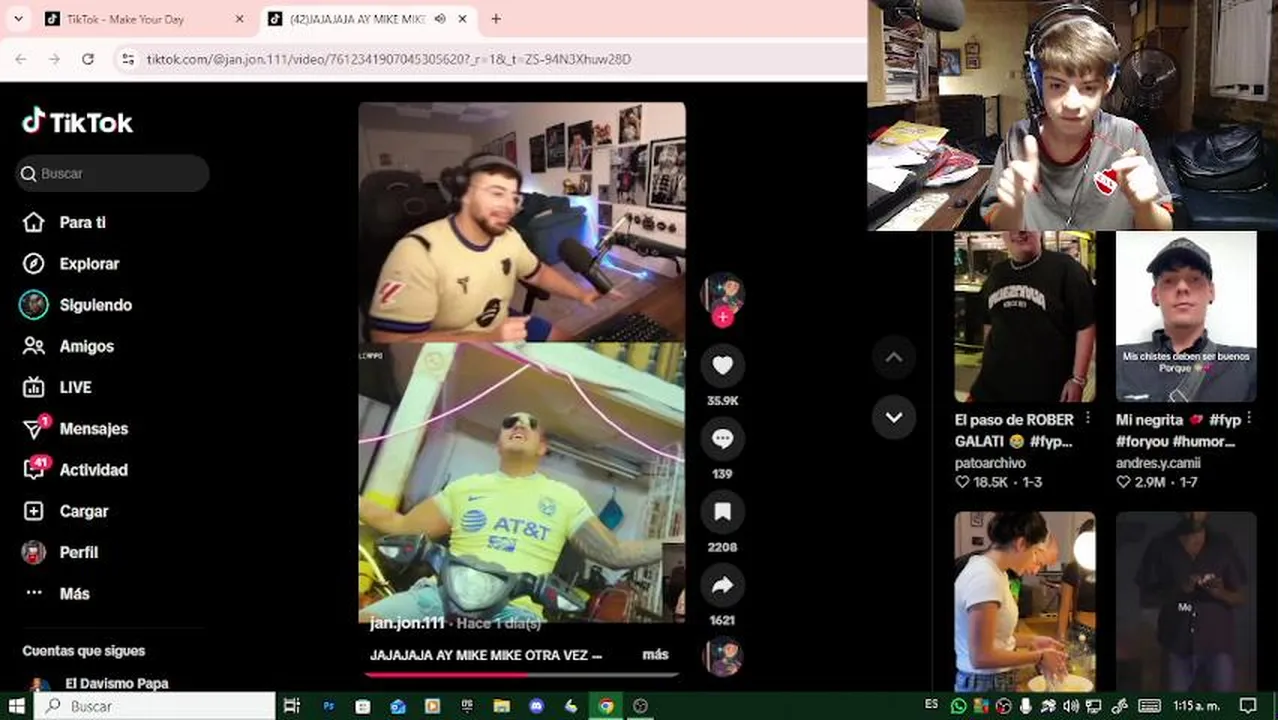Open the Windows notification center
Image resolution: width=1278 pixels, height=720 pixels.
1248,706
